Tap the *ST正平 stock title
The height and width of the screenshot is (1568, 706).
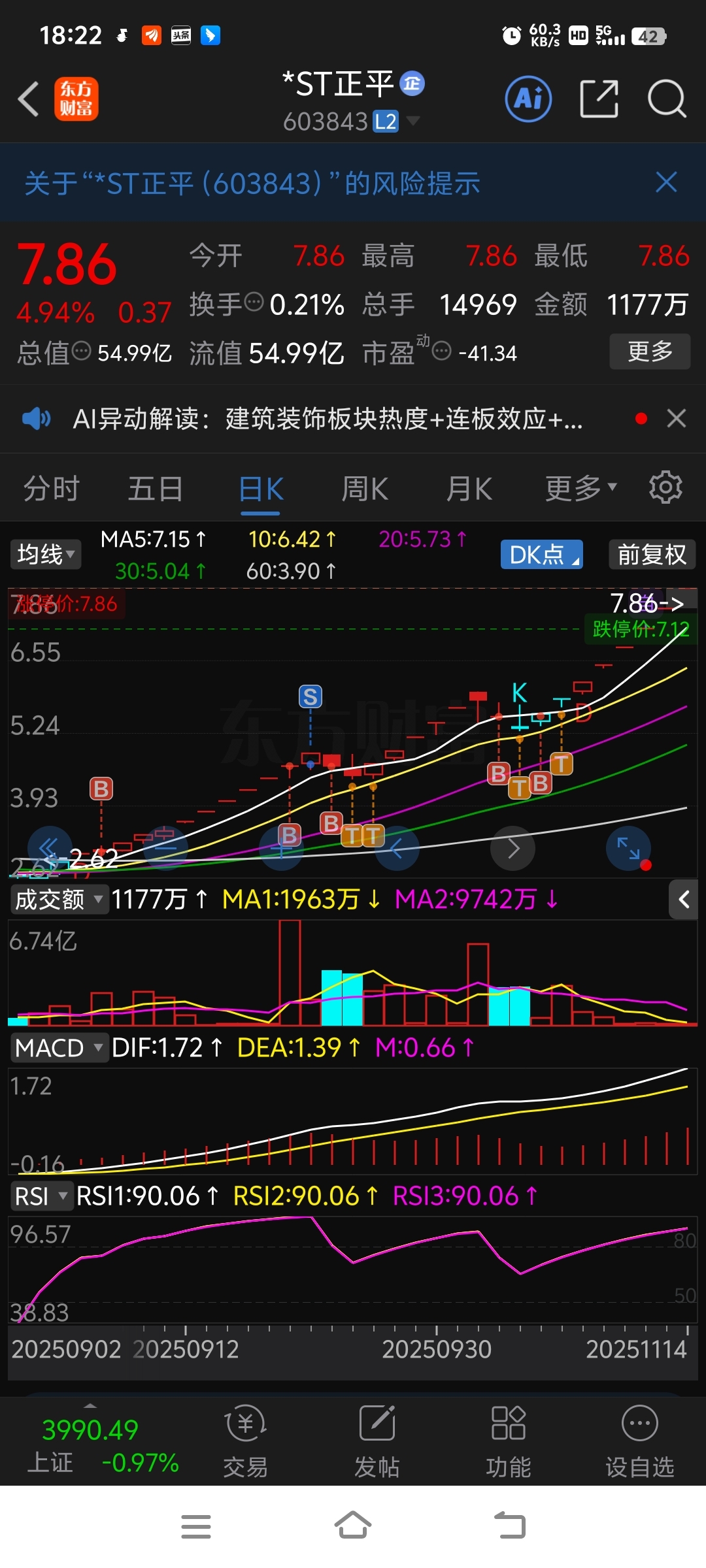pyautogui.click(x=338, y=84)
